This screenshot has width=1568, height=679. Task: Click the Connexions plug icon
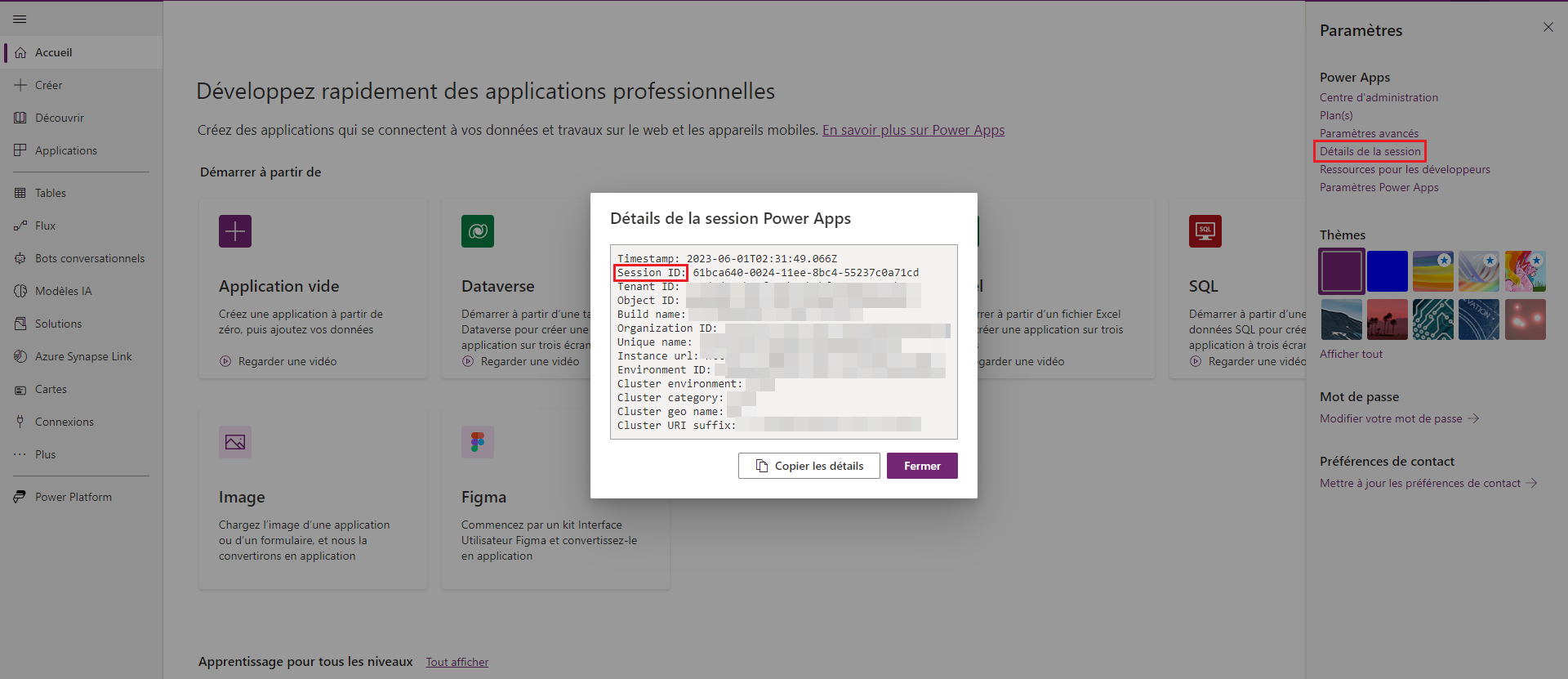20,422
